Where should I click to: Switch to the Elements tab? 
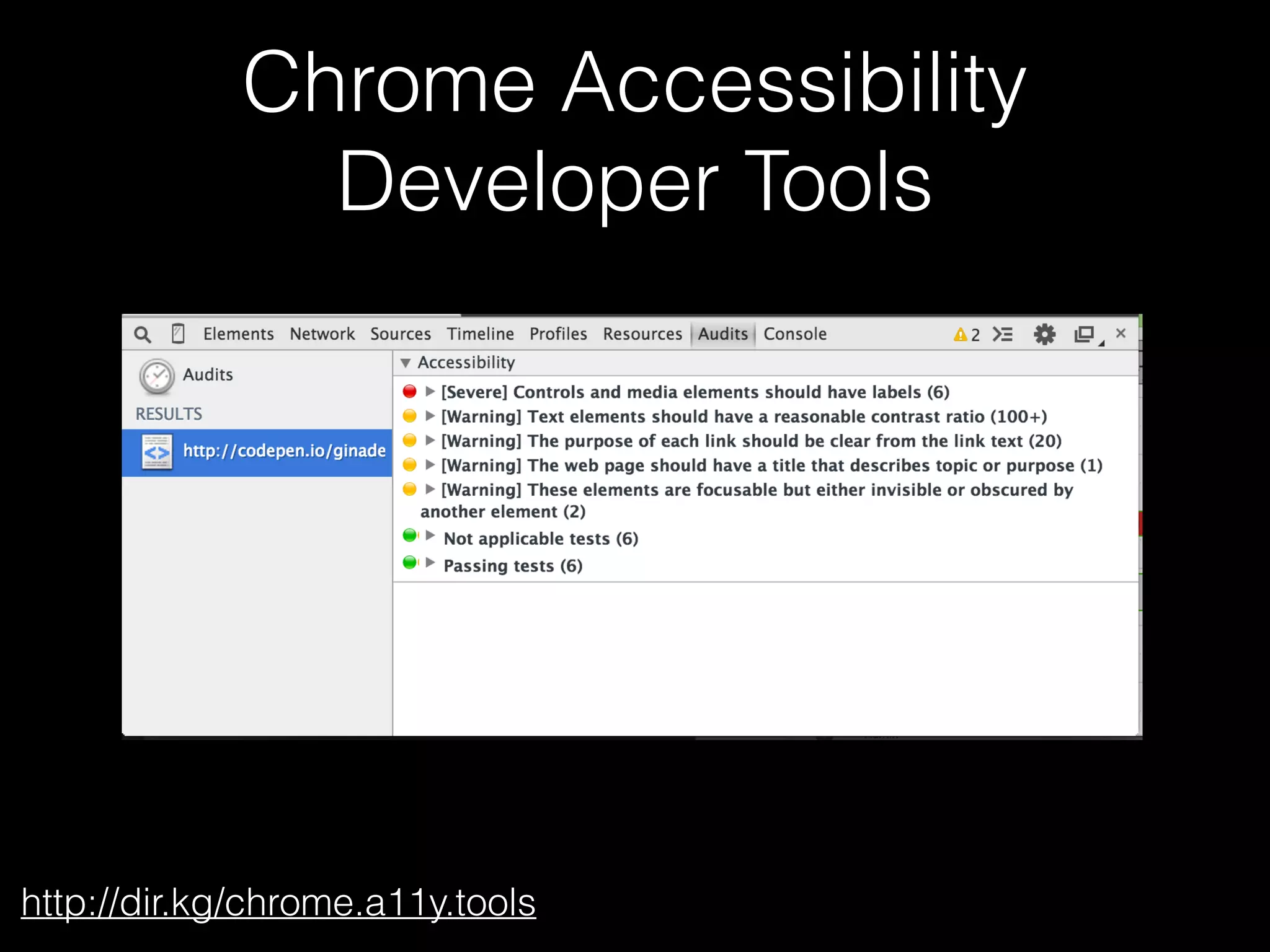pyautogui.click(x=238, y=334)
